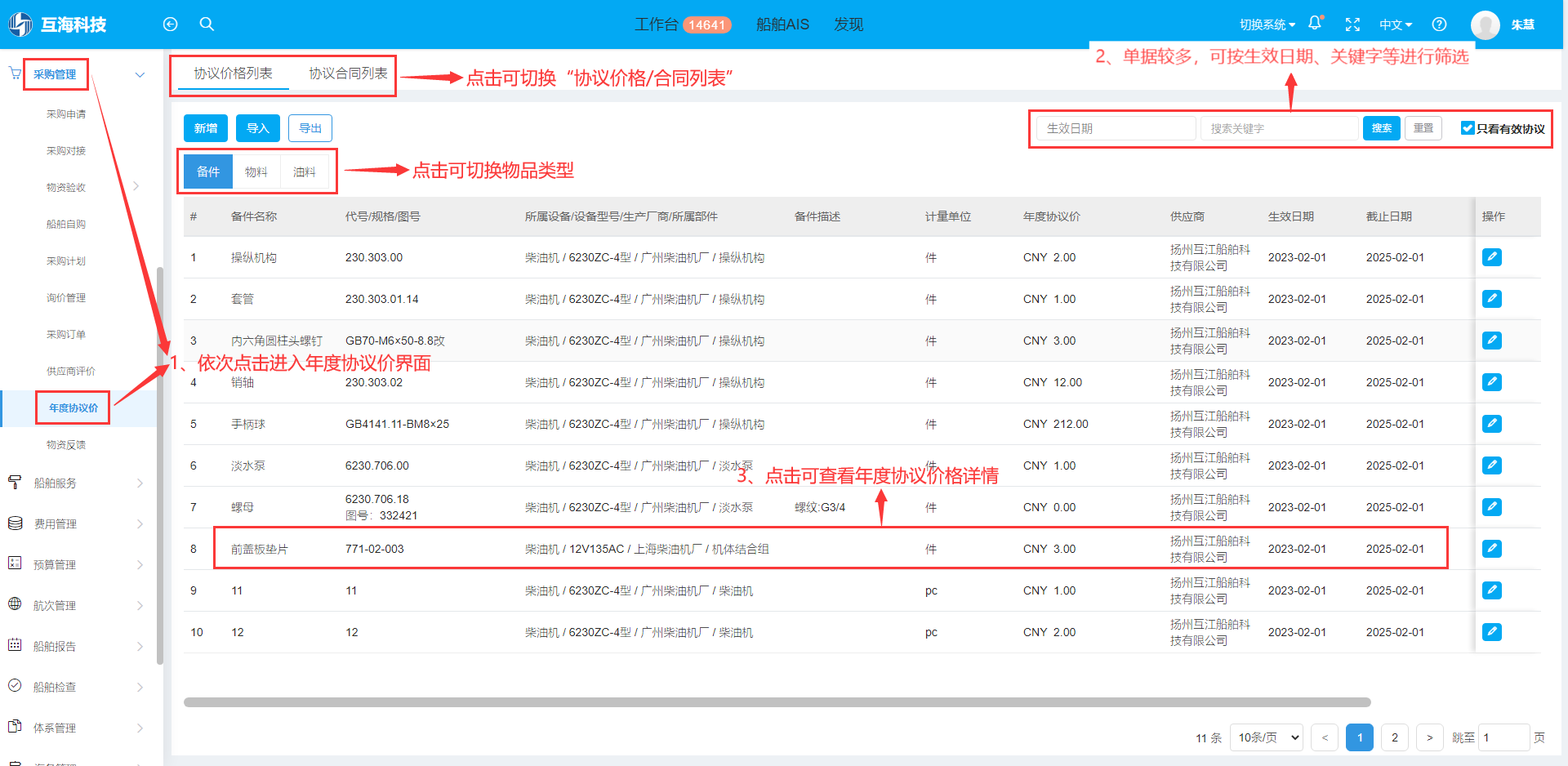Viewport: 1568px width, 766px height.
Task: Edit row 2 套管 with pencil icon
Action: [1492, 299]
